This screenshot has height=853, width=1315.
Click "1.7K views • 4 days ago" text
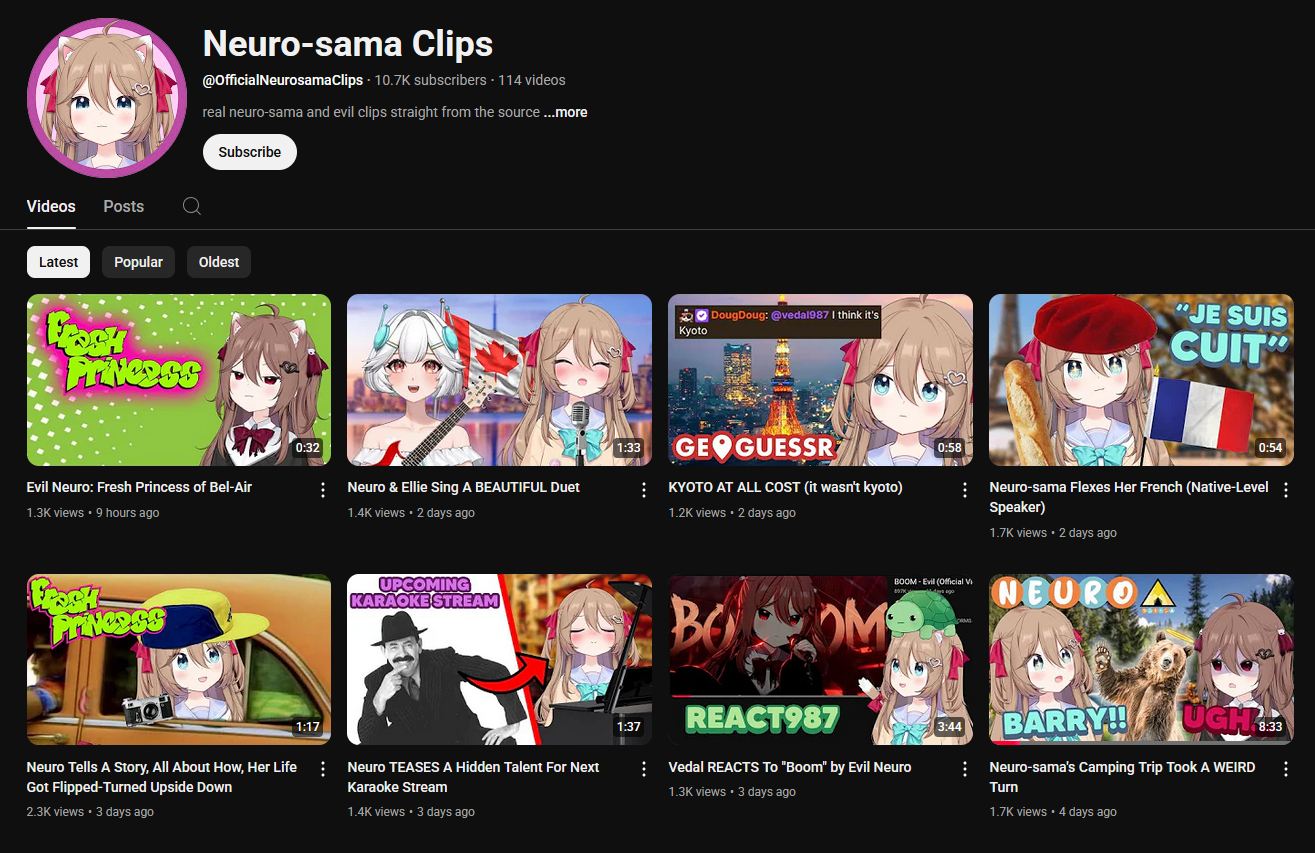(x=1053, y=812)
